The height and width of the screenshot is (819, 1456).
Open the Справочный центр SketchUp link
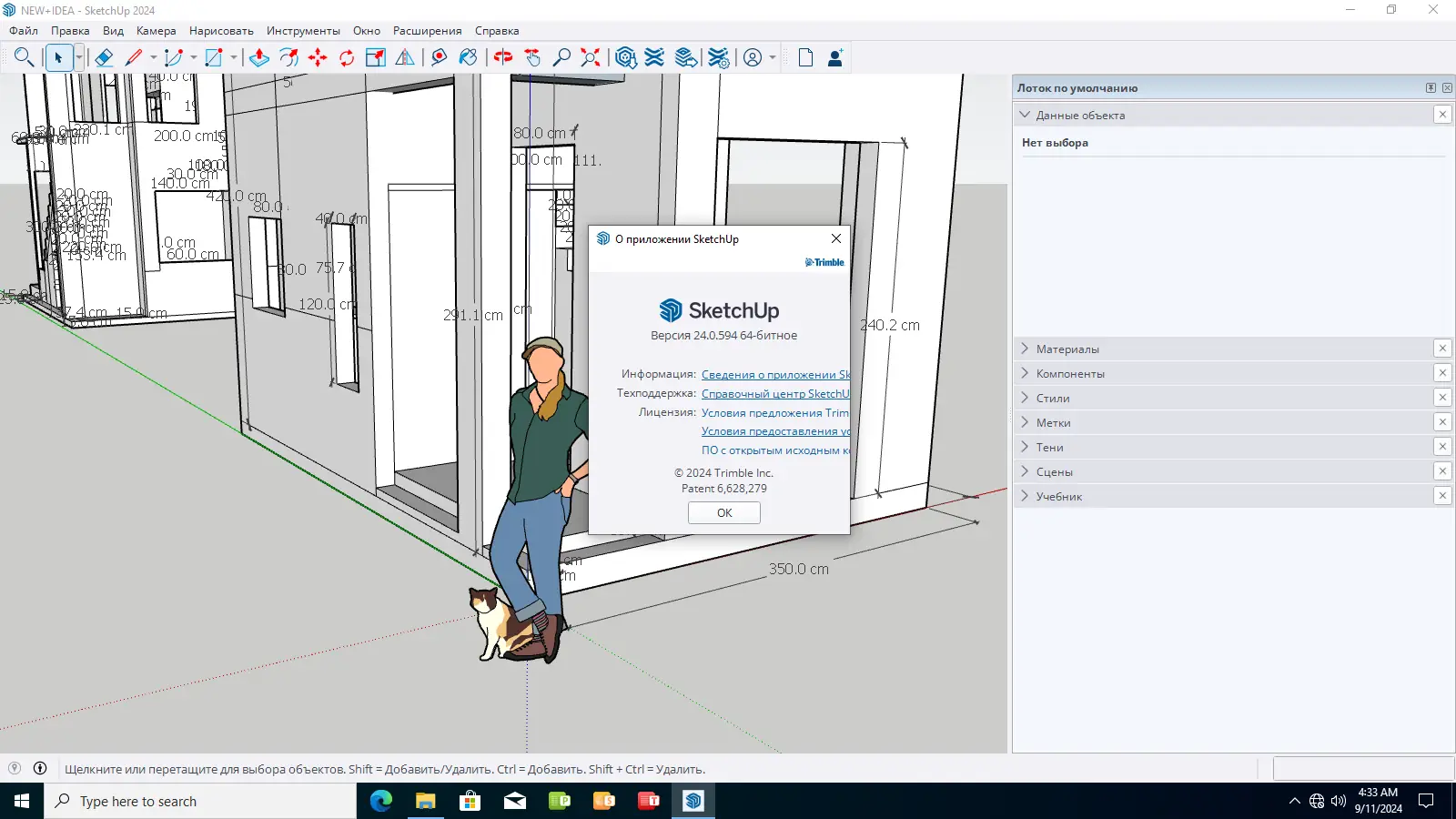pos(774,394)
